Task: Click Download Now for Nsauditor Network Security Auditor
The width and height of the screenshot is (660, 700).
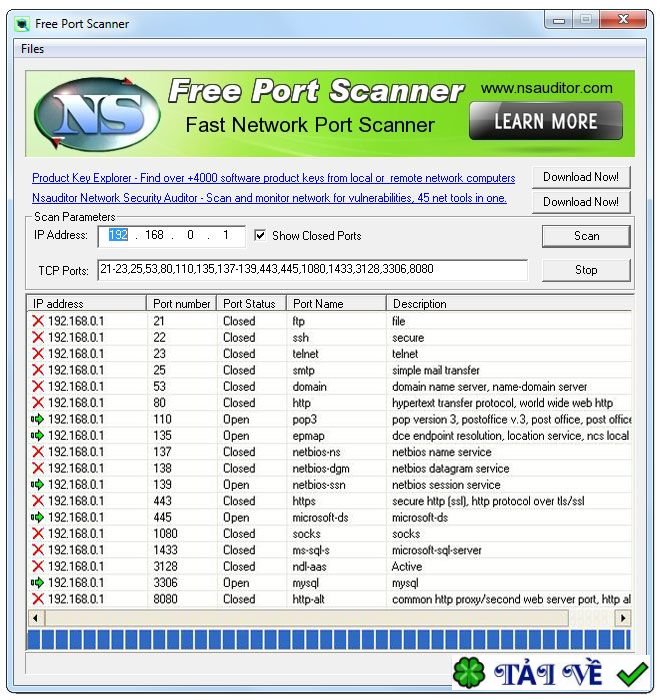Action: (581, 202)
